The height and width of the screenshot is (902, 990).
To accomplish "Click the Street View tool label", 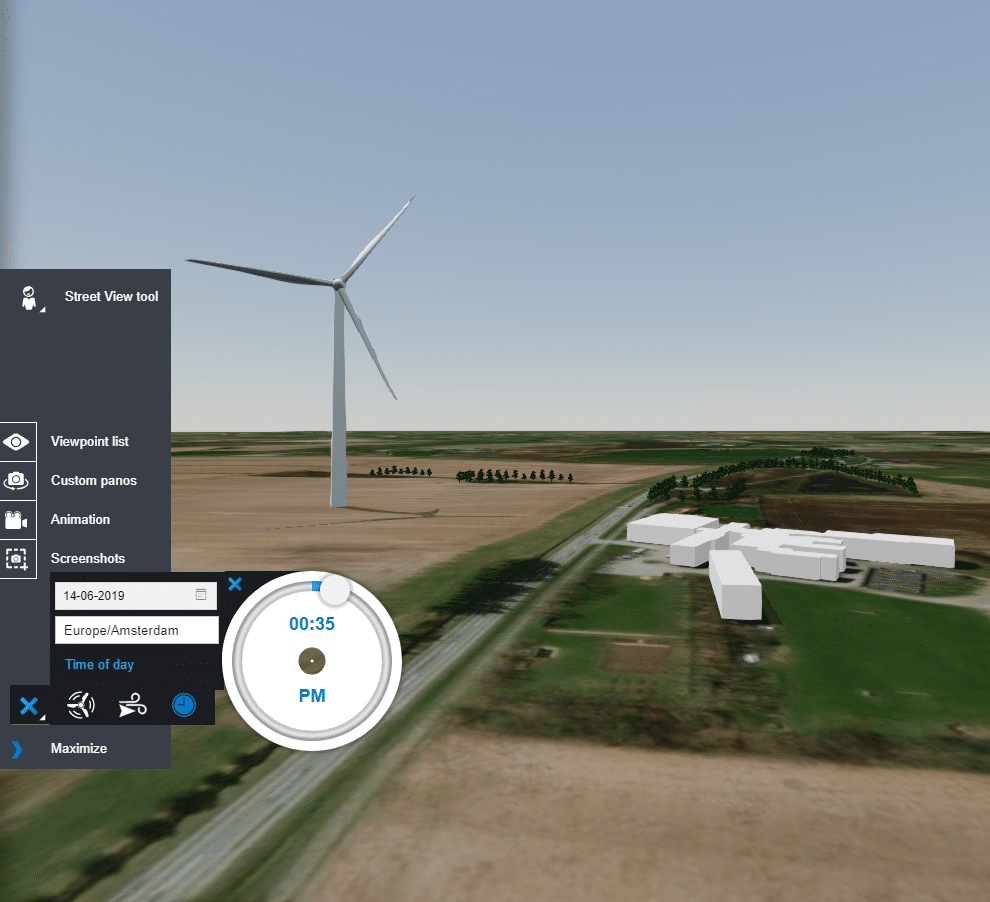I will point(111,296).
